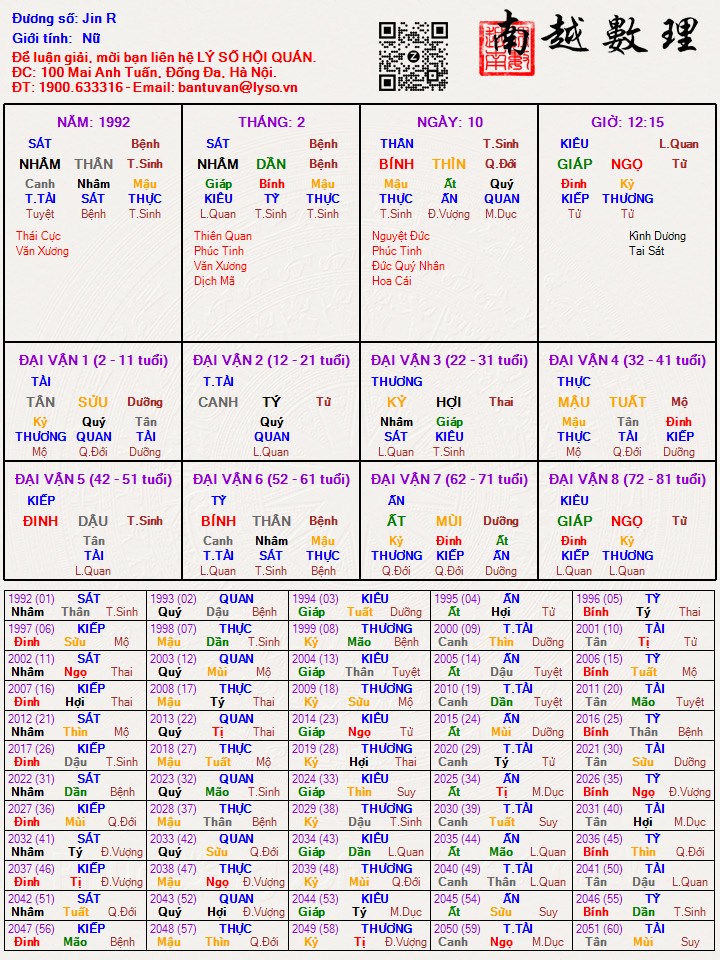This screenshot has width=720, height=960.
Task: Click the QR code image
Action: (x=413, y=56)
